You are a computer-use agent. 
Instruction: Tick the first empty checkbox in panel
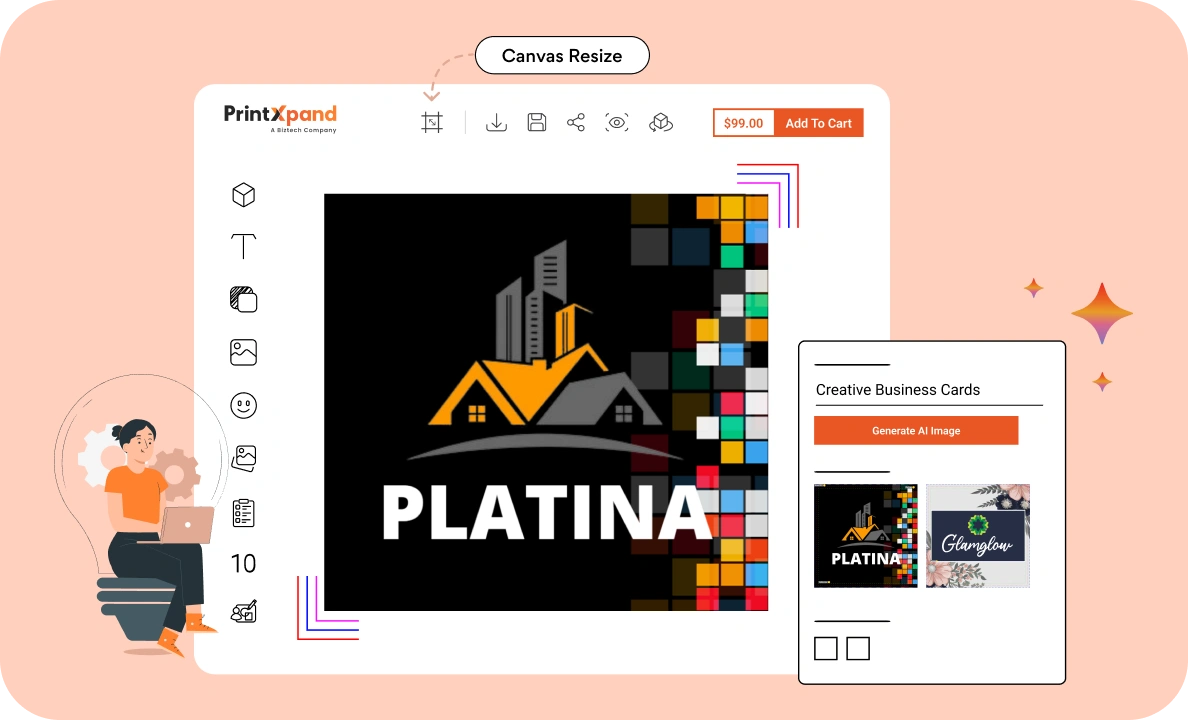pyautogui.click(x=826, y=649)
